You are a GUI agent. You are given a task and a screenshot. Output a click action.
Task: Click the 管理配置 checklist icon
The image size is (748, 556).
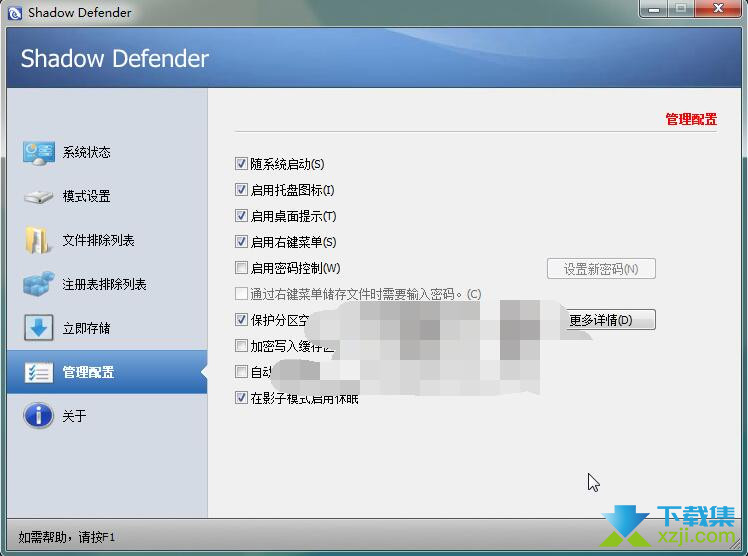[x=39, y=372]
